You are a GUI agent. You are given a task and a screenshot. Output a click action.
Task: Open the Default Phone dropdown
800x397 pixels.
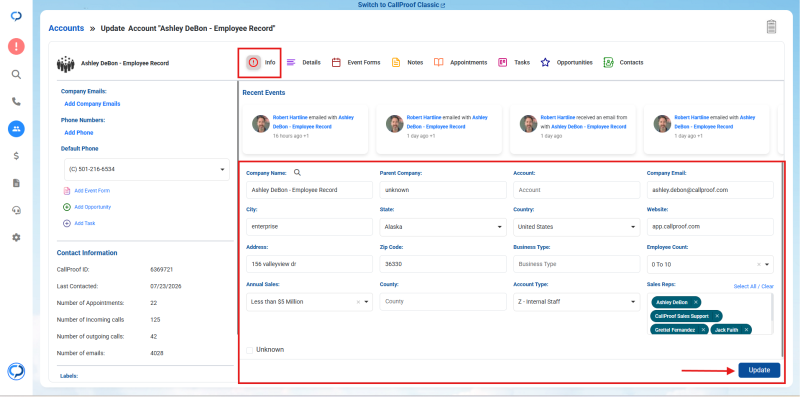point(147,169)
